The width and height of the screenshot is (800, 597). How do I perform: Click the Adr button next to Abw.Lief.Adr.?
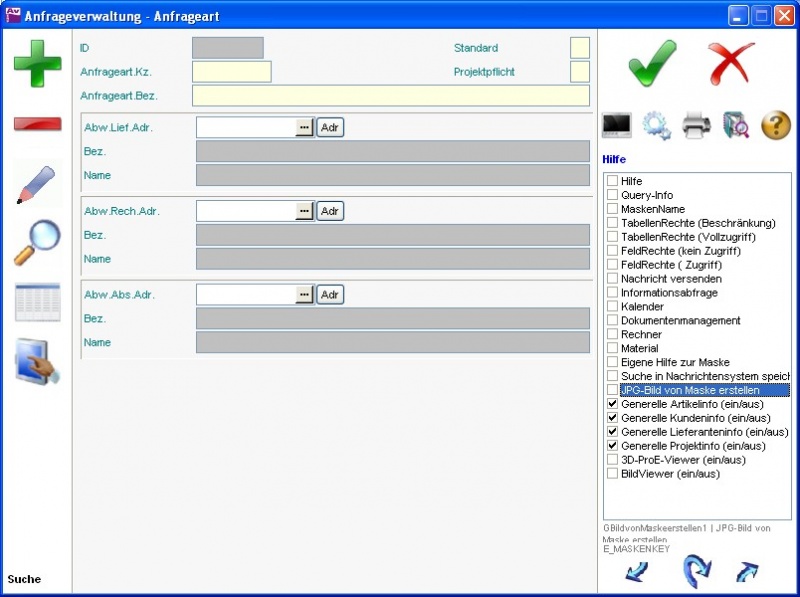pos(330,128)
